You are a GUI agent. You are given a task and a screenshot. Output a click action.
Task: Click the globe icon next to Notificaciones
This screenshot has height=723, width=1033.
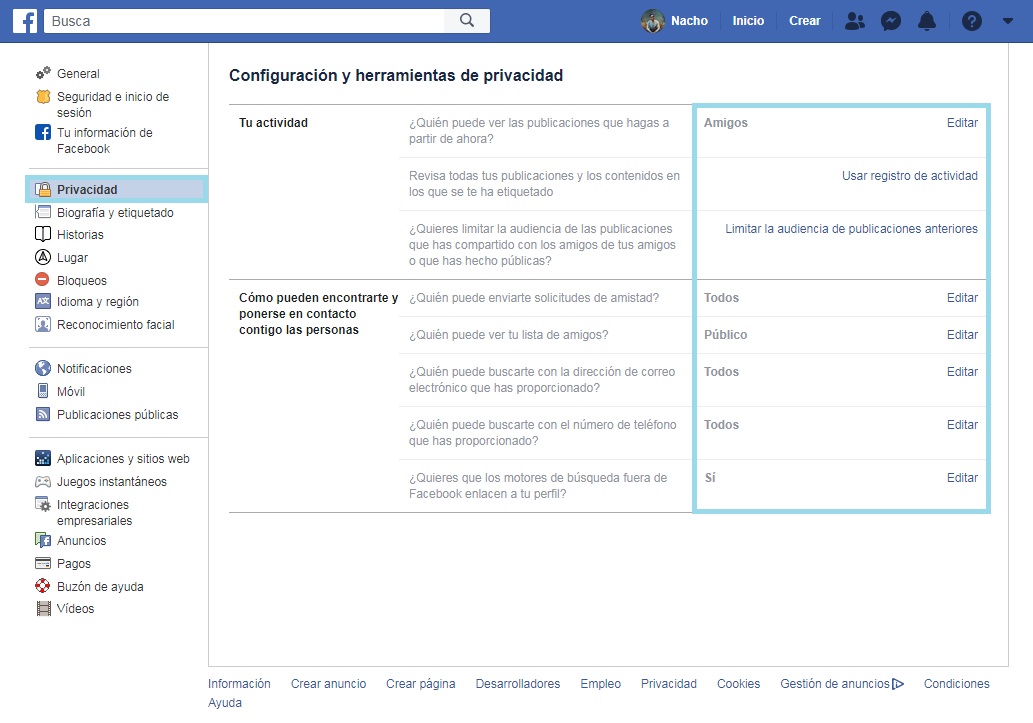click(43, 368)
